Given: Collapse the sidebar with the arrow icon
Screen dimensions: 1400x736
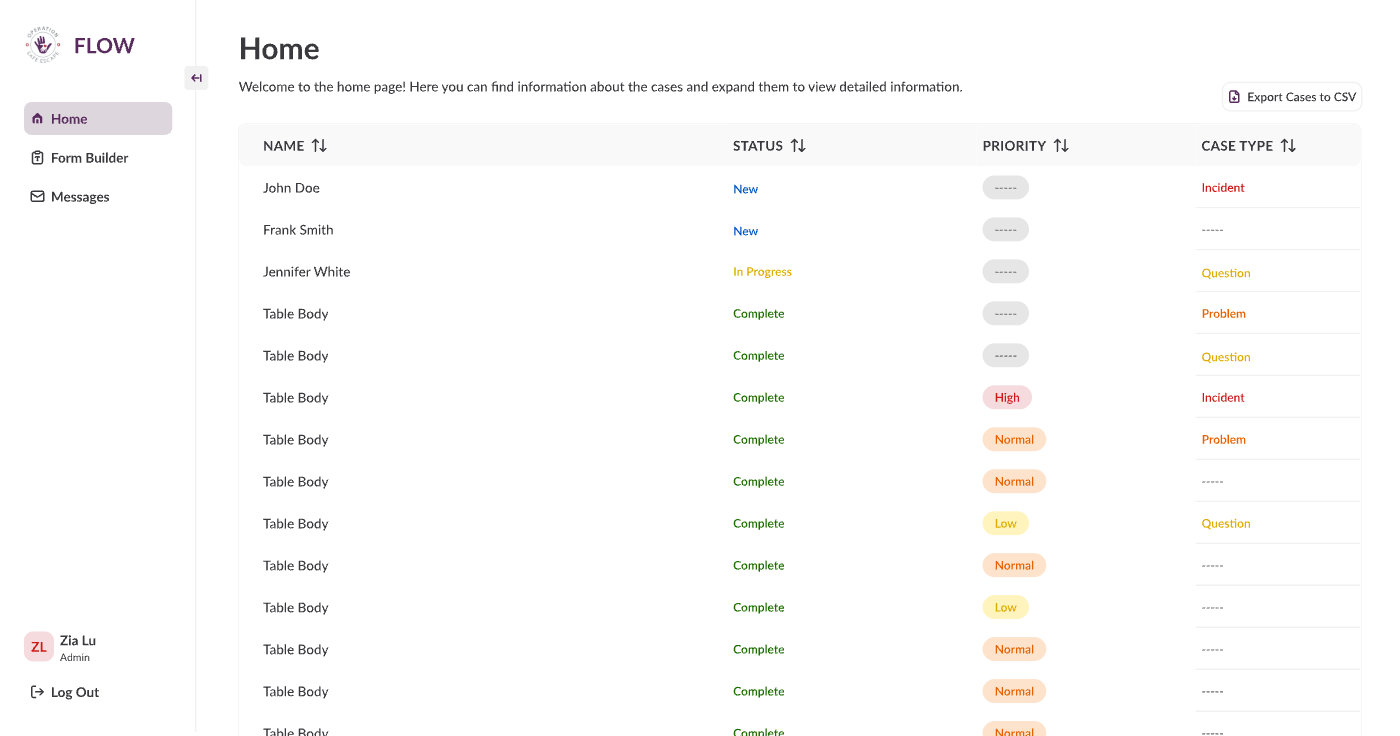Looking at the screenshot, I should coord(196,78).
